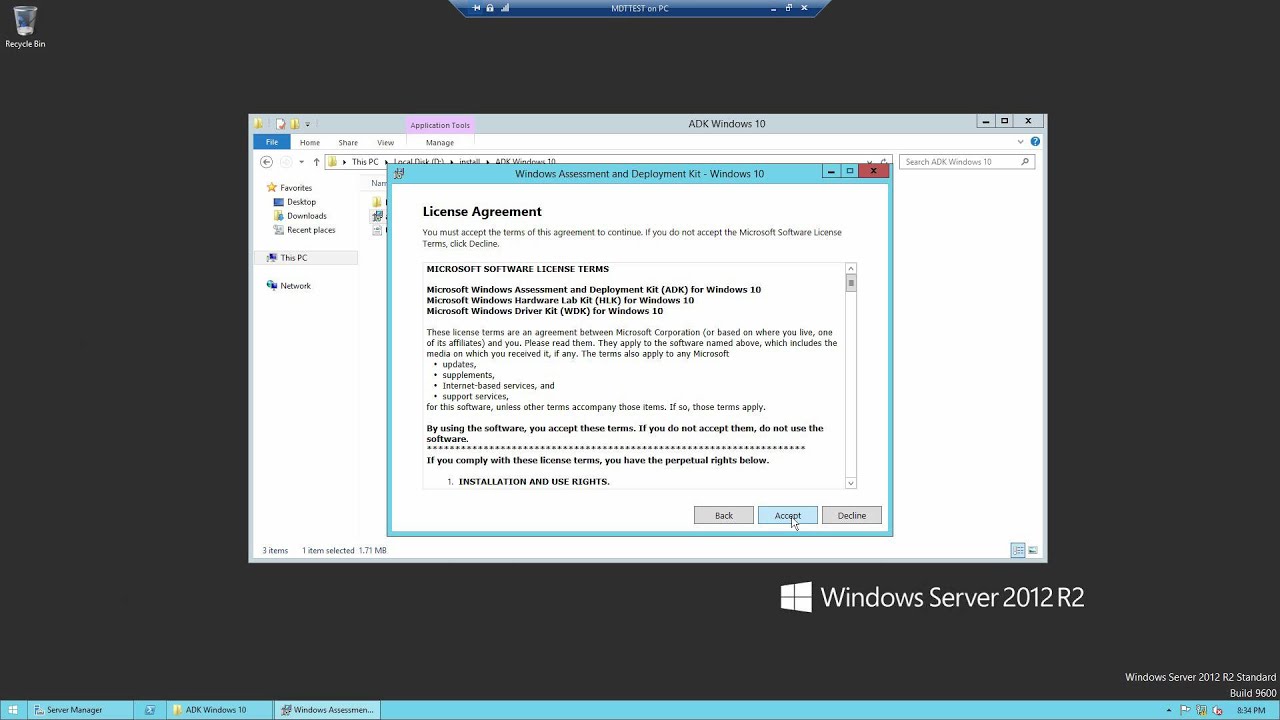Switch to ADK Windows 10 taskbar button
The image size is (1280, 720).
click(x=220, y=710)
